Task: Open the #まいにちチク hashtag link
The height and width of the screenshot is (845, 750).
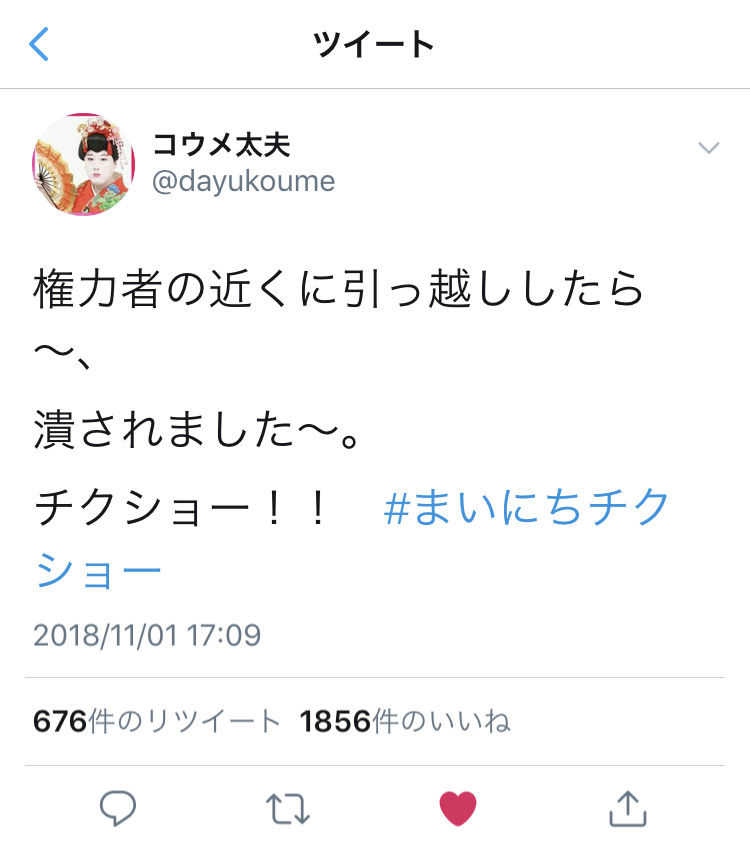Action: pyautogui.click(x=526, y=507)
